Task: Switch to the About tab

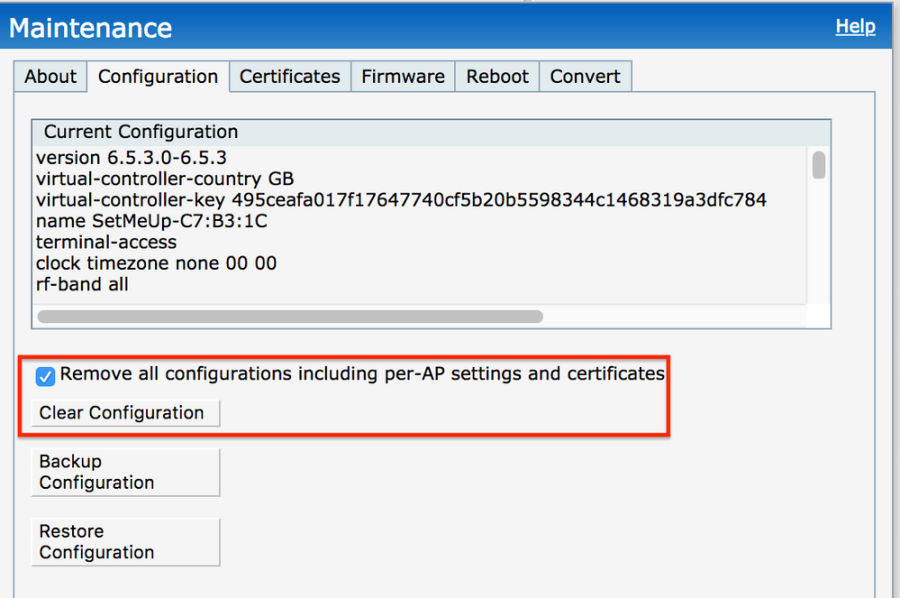Action: [x=50, y=77]
